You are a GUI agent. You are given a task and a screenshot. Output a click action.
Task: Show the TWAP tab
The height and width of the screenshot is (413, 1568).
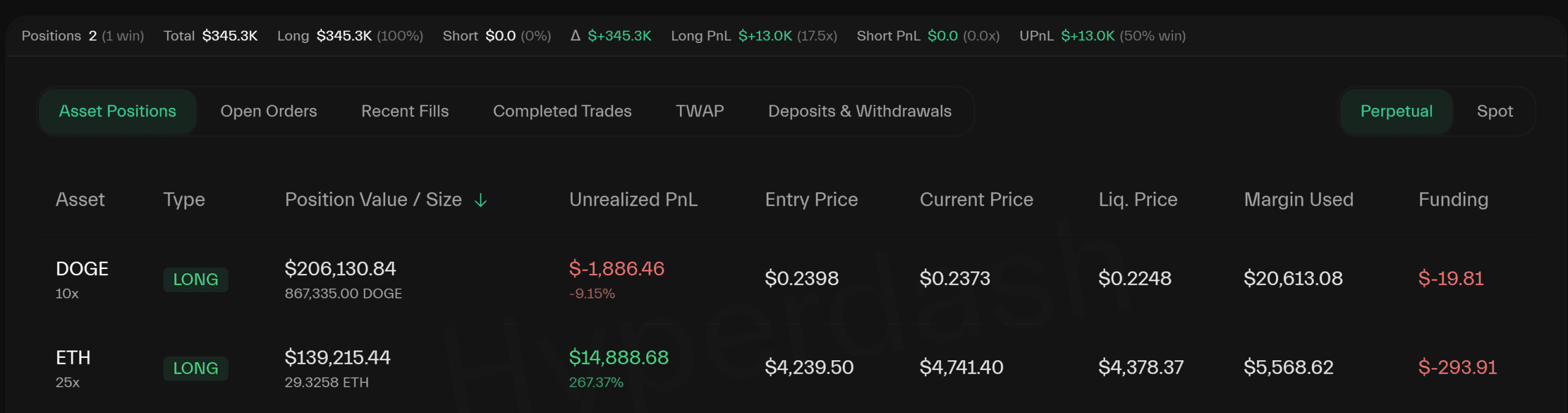pyautogui.click(x=699, y=111)
